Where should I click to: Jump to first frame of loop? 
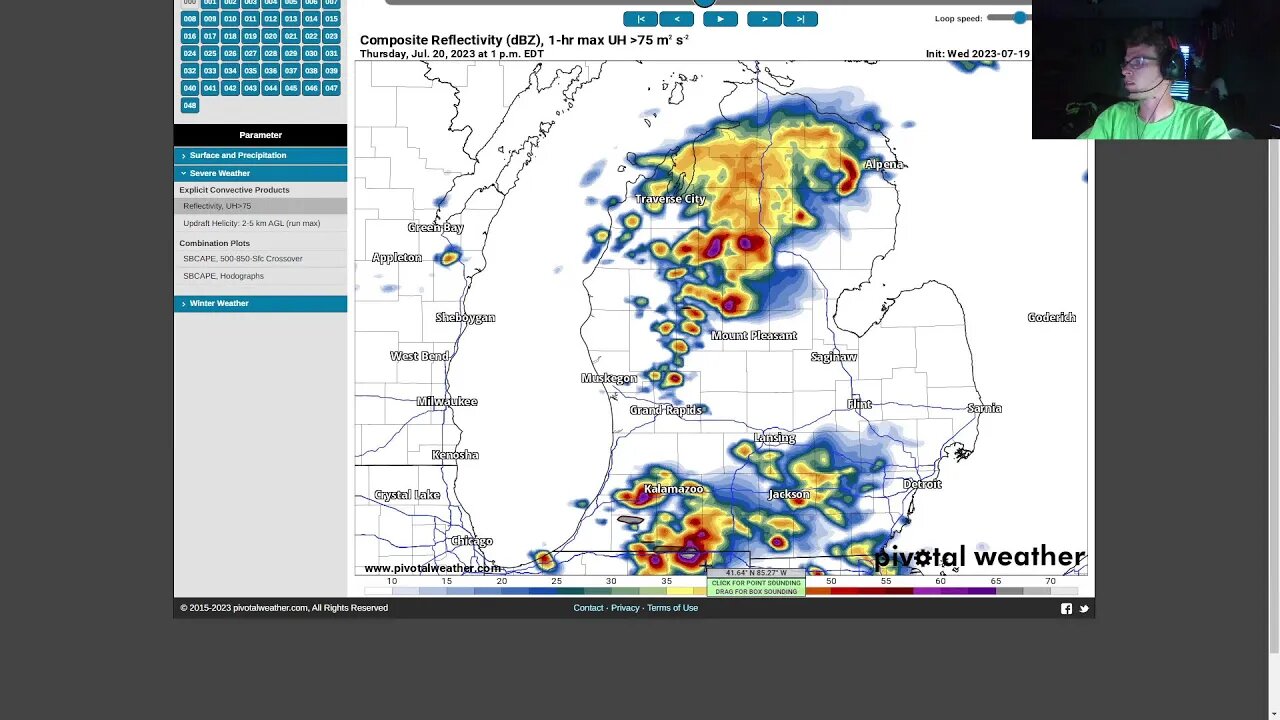[x=640, y=19]
